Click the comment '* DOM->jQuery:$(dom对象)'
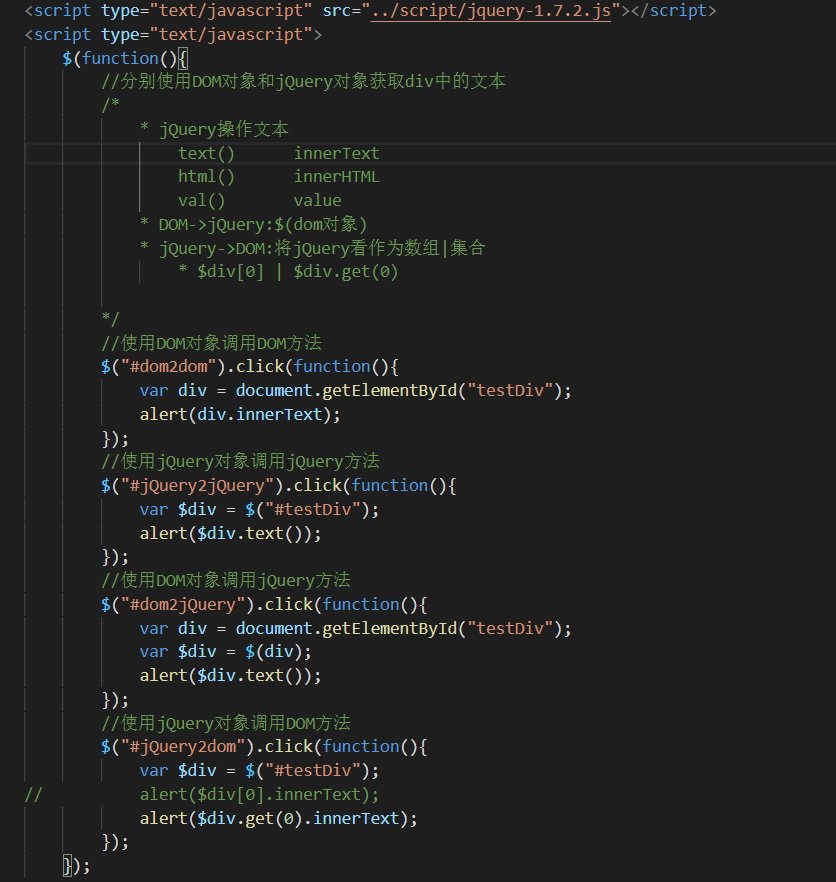Image resolution: width=836 pixels, height=882 pixels. pyautogui.click(x=254, y=224)
